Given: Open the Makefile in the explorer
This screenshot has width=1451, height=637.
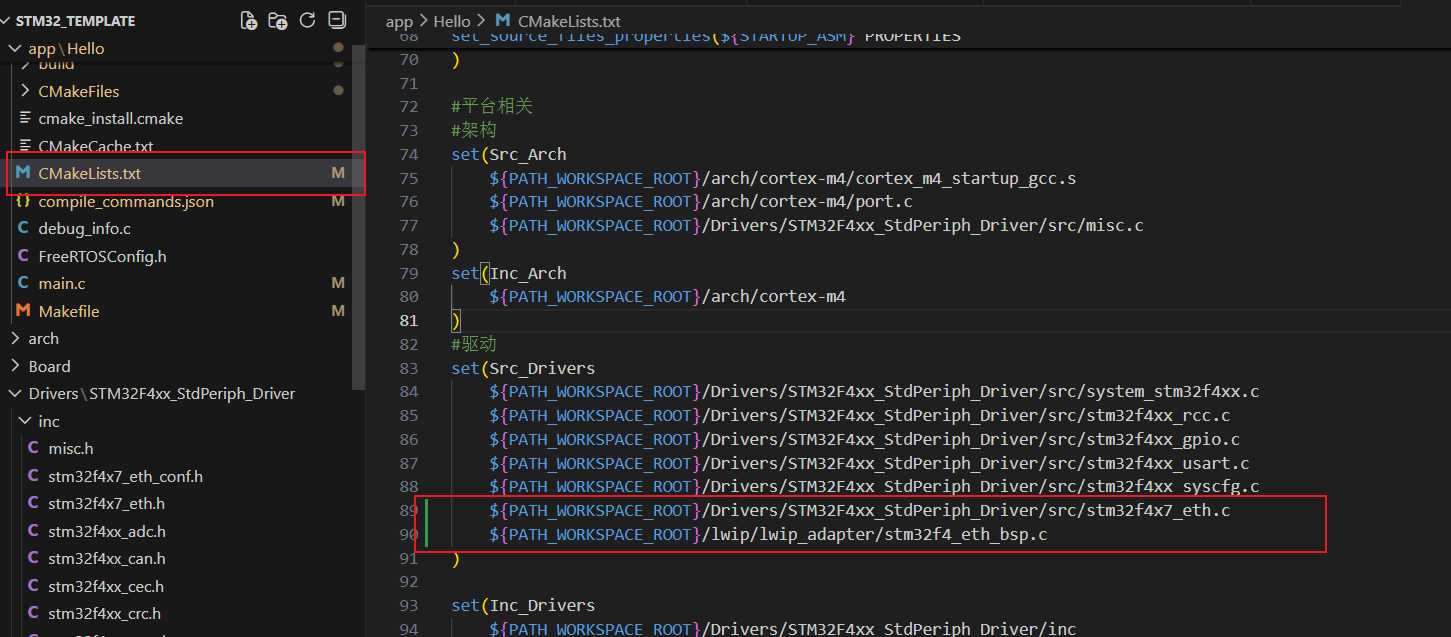Looking at the screenshot, I should (x=68, y=311).
